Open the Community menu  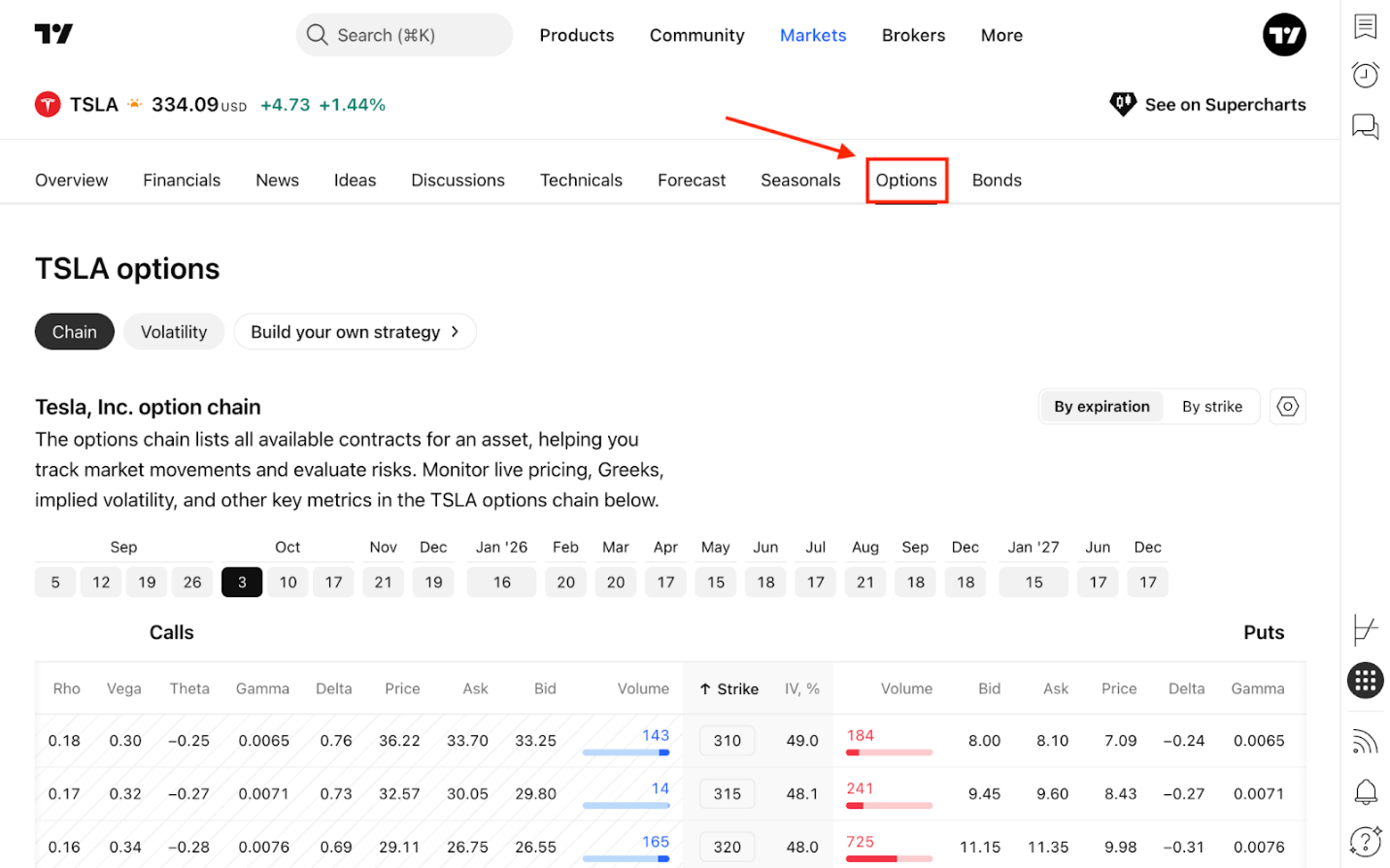(696, 35)
